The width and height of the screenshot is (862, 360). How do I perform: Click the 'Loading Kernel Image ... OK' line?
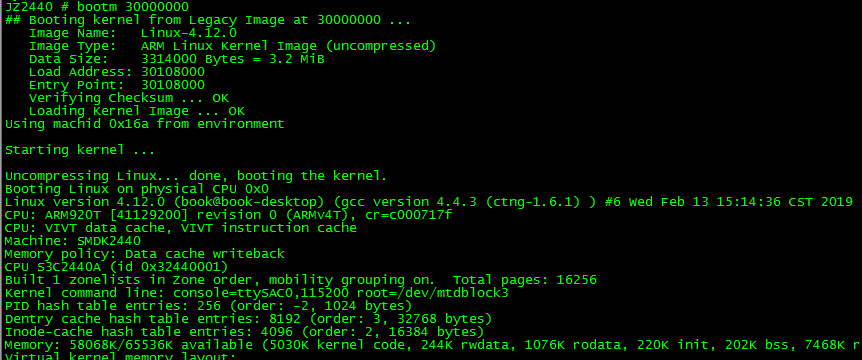click(137, 112)
